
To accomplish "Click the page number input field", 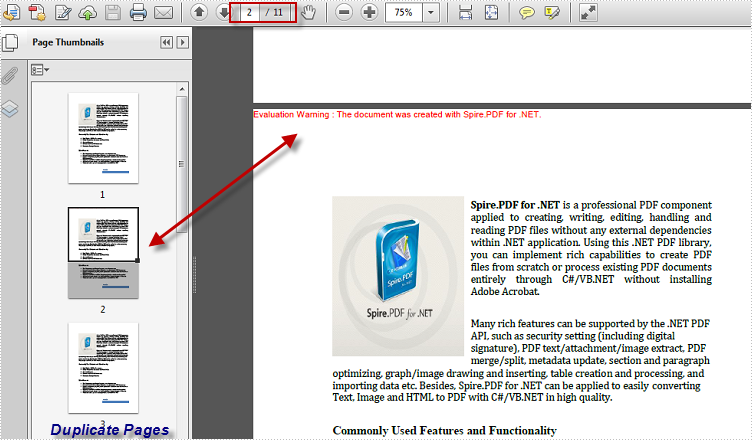I will coord(249,12).
